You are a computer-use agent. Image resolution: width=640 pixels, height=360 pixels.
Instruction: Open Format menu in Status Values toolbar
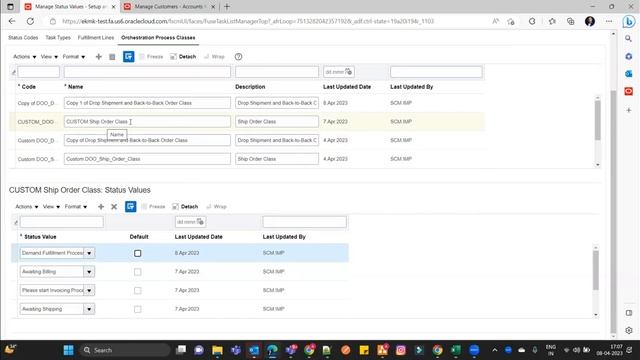[76, 207]
